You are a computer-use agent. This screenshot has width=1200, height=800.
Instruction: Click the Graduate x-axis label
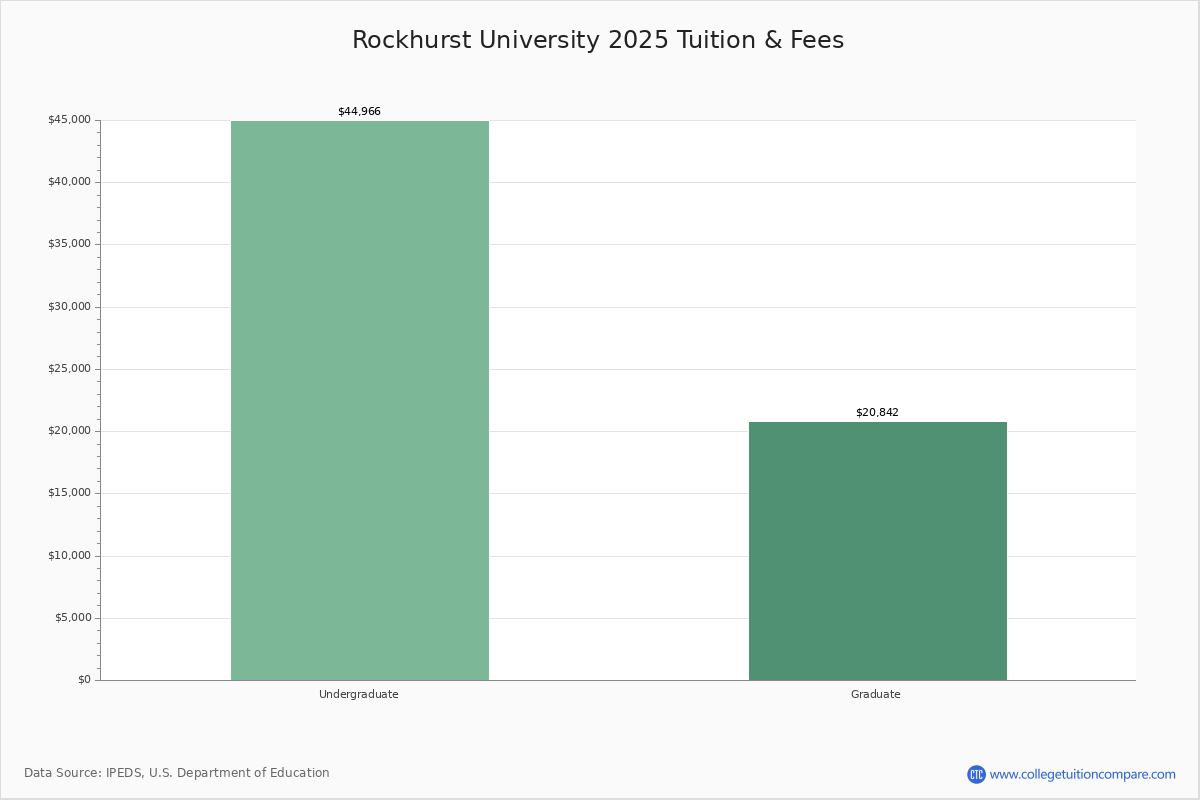tap(876, 694)
